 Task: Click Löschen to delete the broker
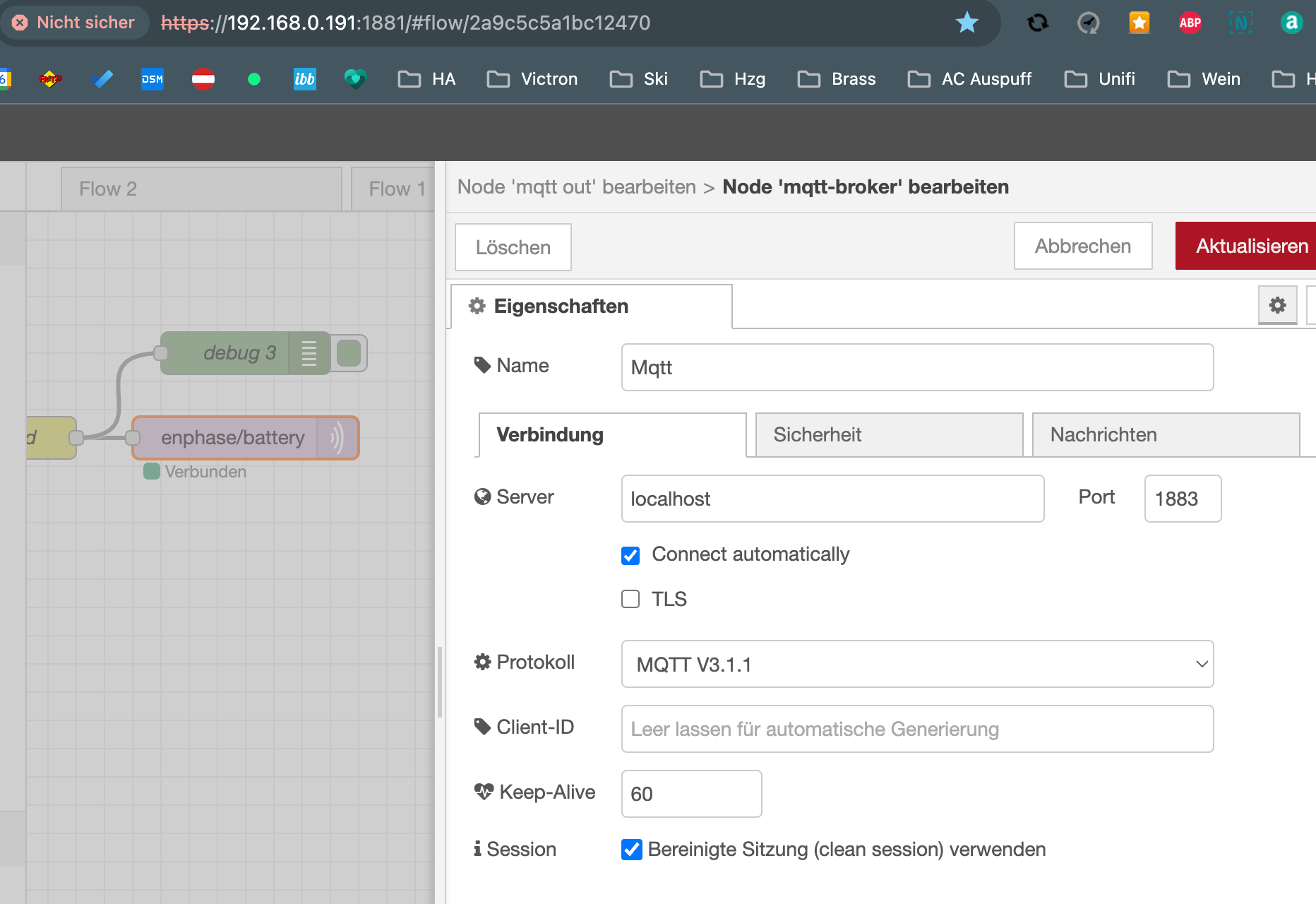pos(513,247)
